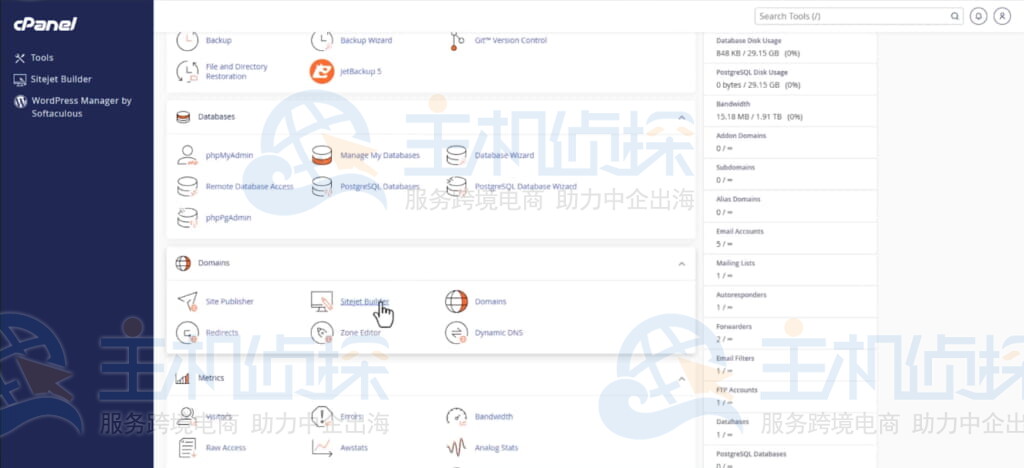Click the Manage My Databases link
This screenshot has width=1024, height=468.
click(x=380, y=155)
